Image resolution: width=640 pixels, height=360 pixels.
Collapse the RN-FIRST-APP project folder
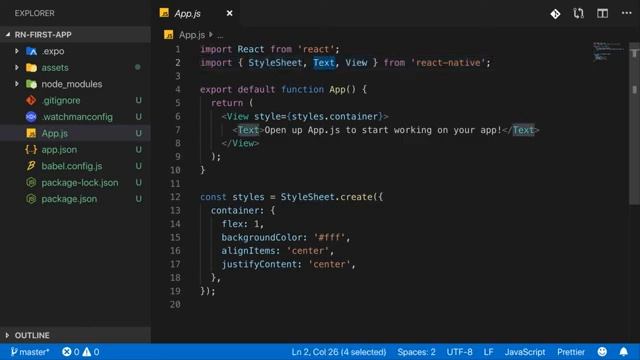coord(76,35)
